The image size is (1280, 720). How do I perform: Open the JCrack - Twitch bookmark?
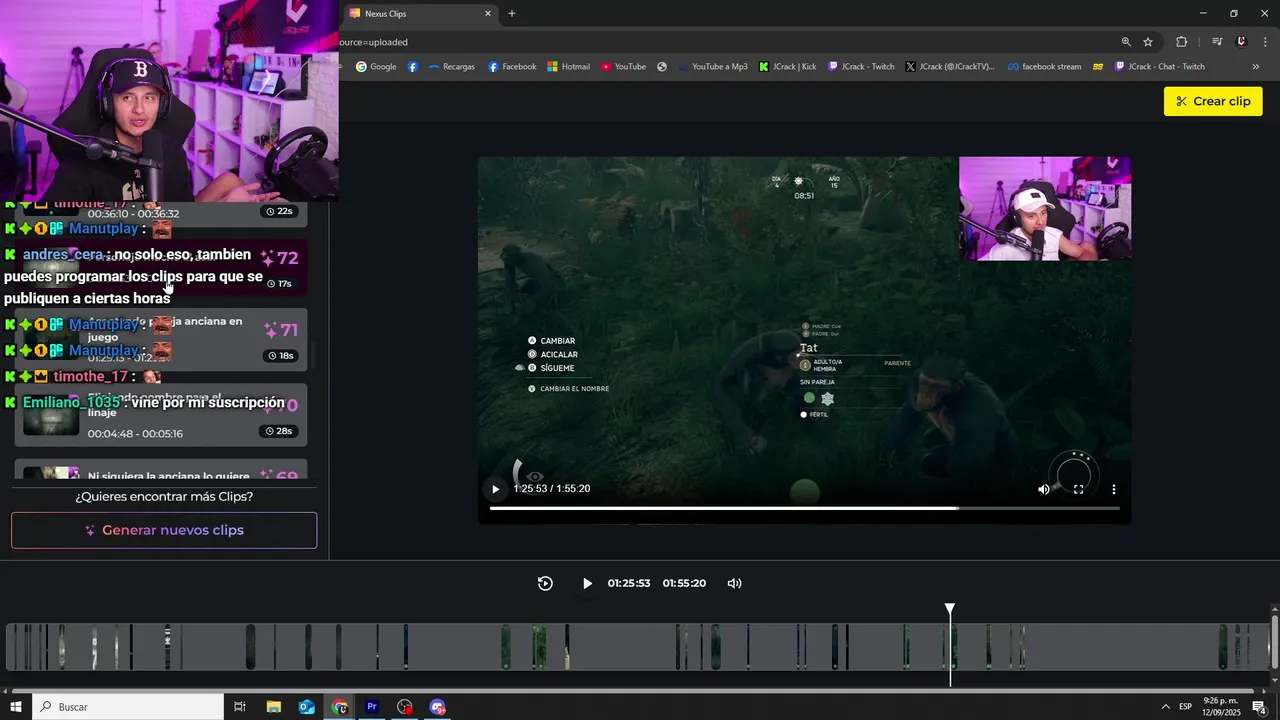pyautogui.click(x=861, y=67)
